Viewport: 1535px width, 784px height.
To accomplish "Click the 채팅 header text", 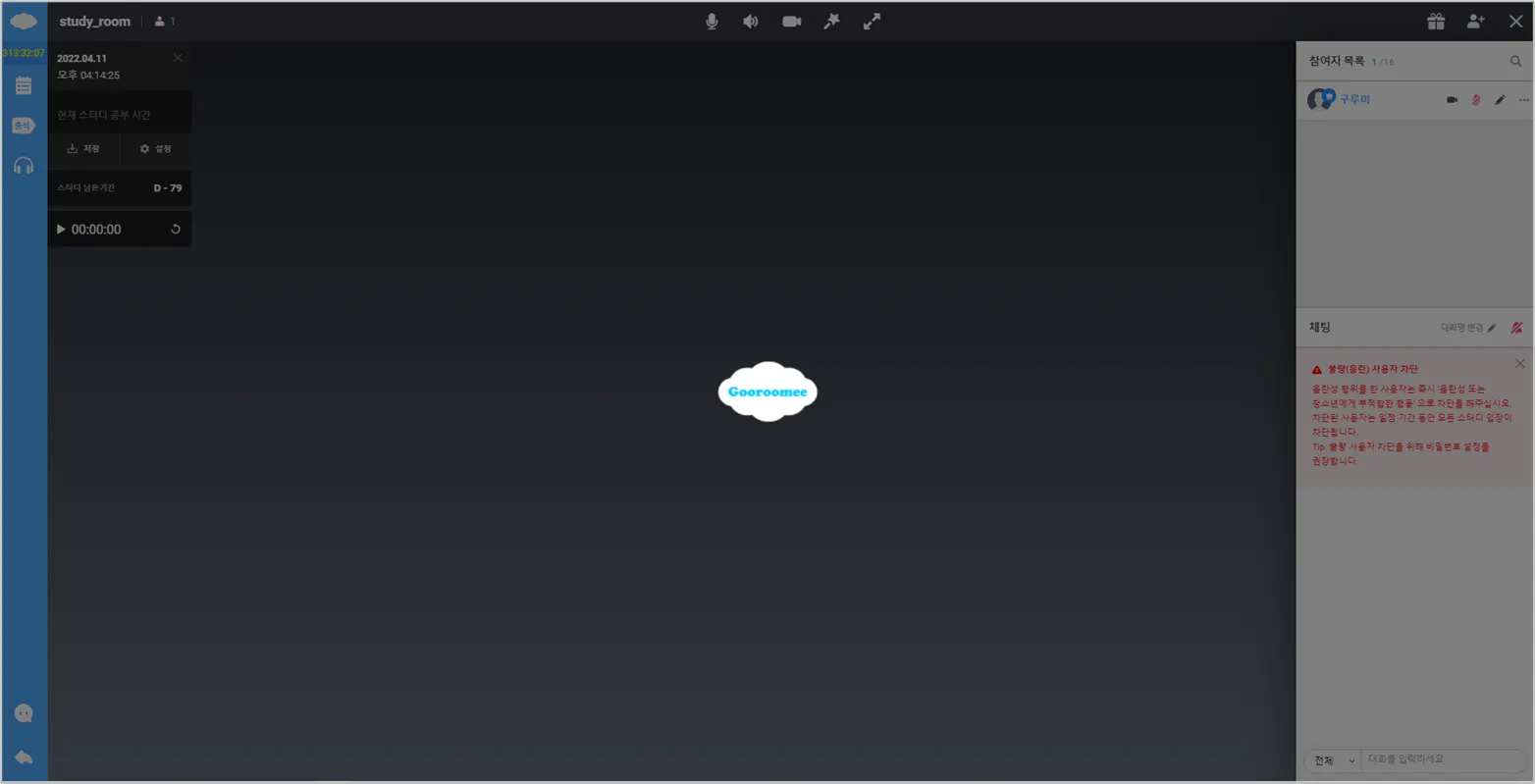I will tap(1320, 328).
